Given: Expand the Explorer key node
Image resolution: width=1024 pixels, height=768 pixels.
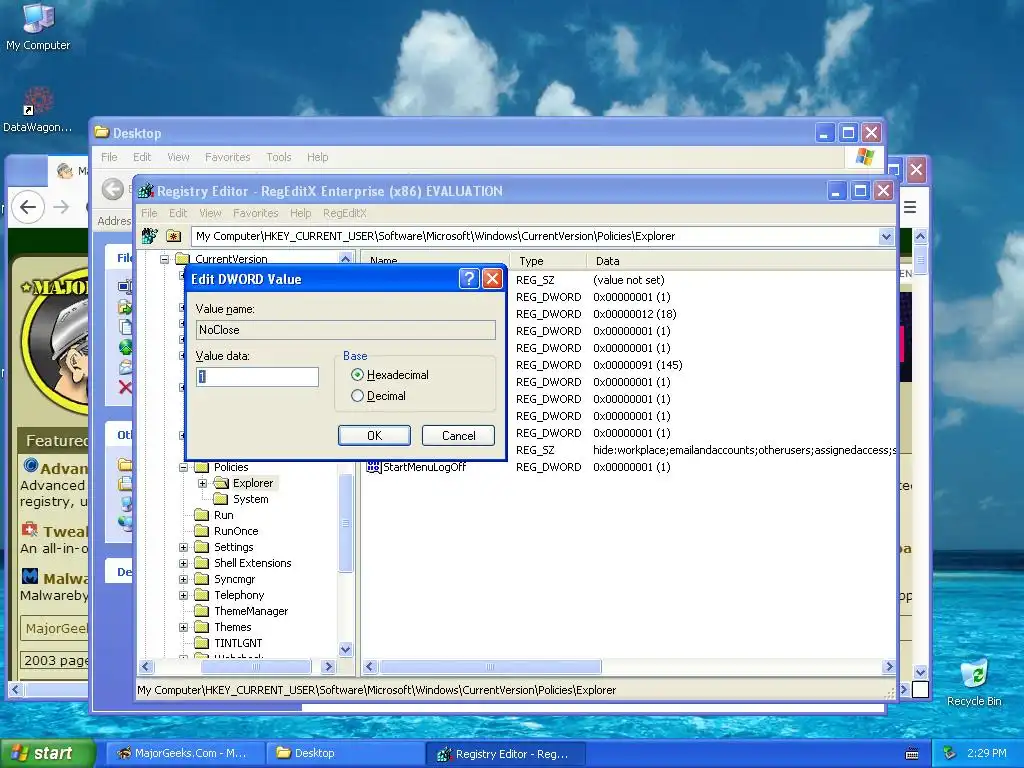Looking at the screenshot, I should pyautogui.click(x=202, y=483).
